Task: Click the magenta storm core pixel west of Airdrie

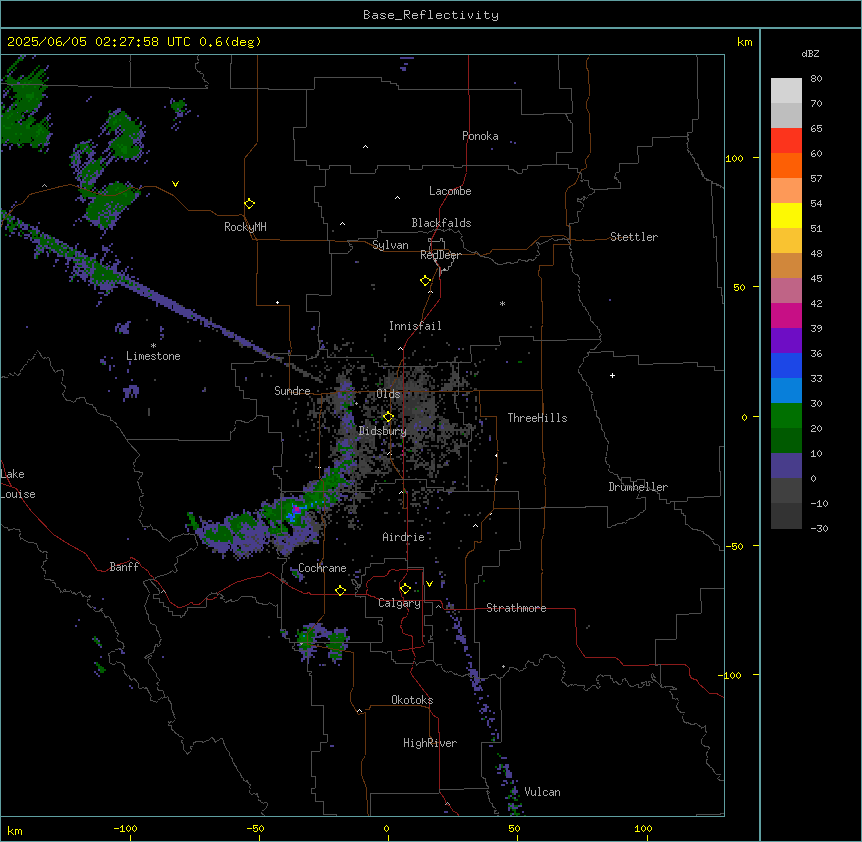Action: click(x=296, y=509)
